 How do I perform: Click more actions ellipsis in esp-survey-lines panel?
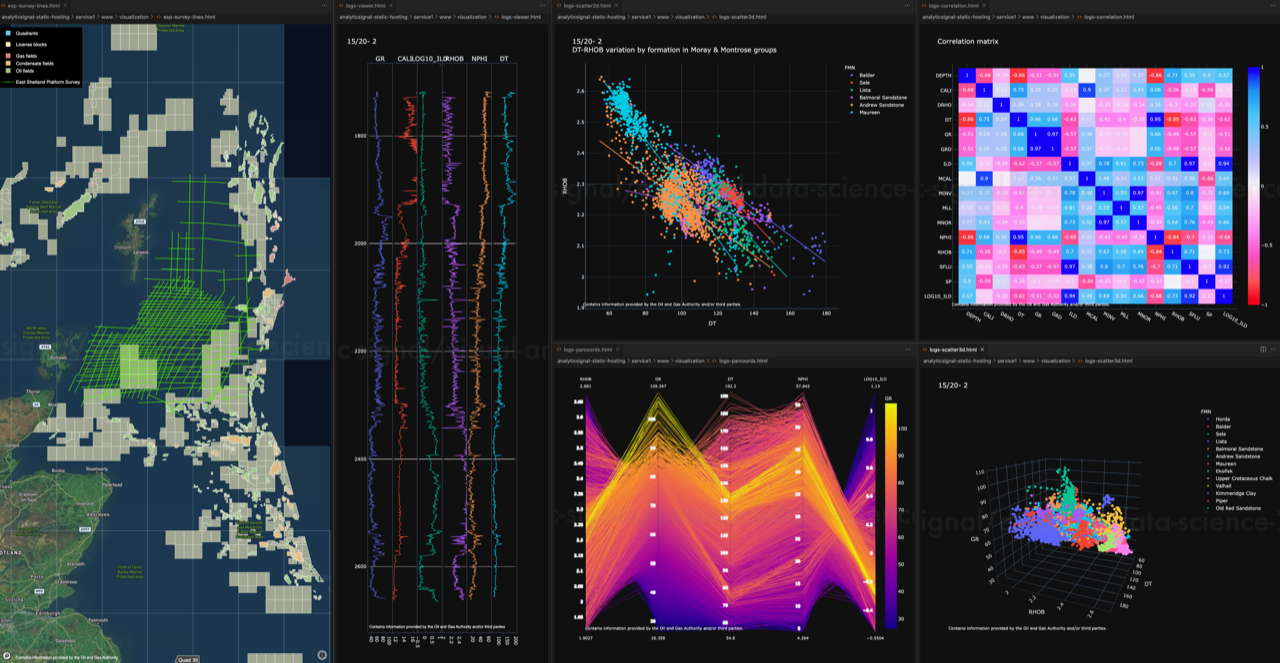325,5
